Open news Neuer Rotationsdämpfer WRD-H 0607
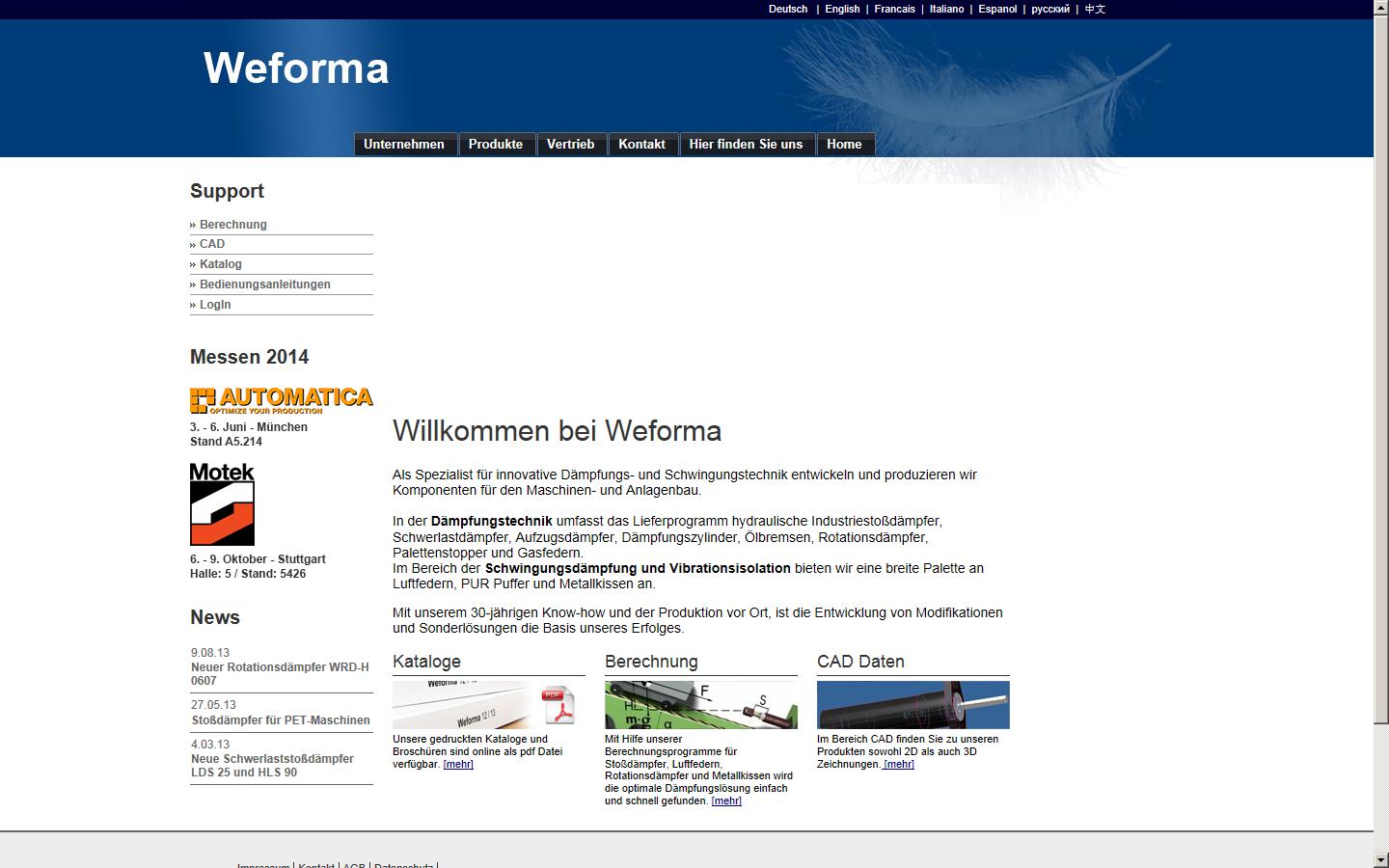Image resolution: width=1389 pixels, height=868 pixels. click(x=280, y=673)
